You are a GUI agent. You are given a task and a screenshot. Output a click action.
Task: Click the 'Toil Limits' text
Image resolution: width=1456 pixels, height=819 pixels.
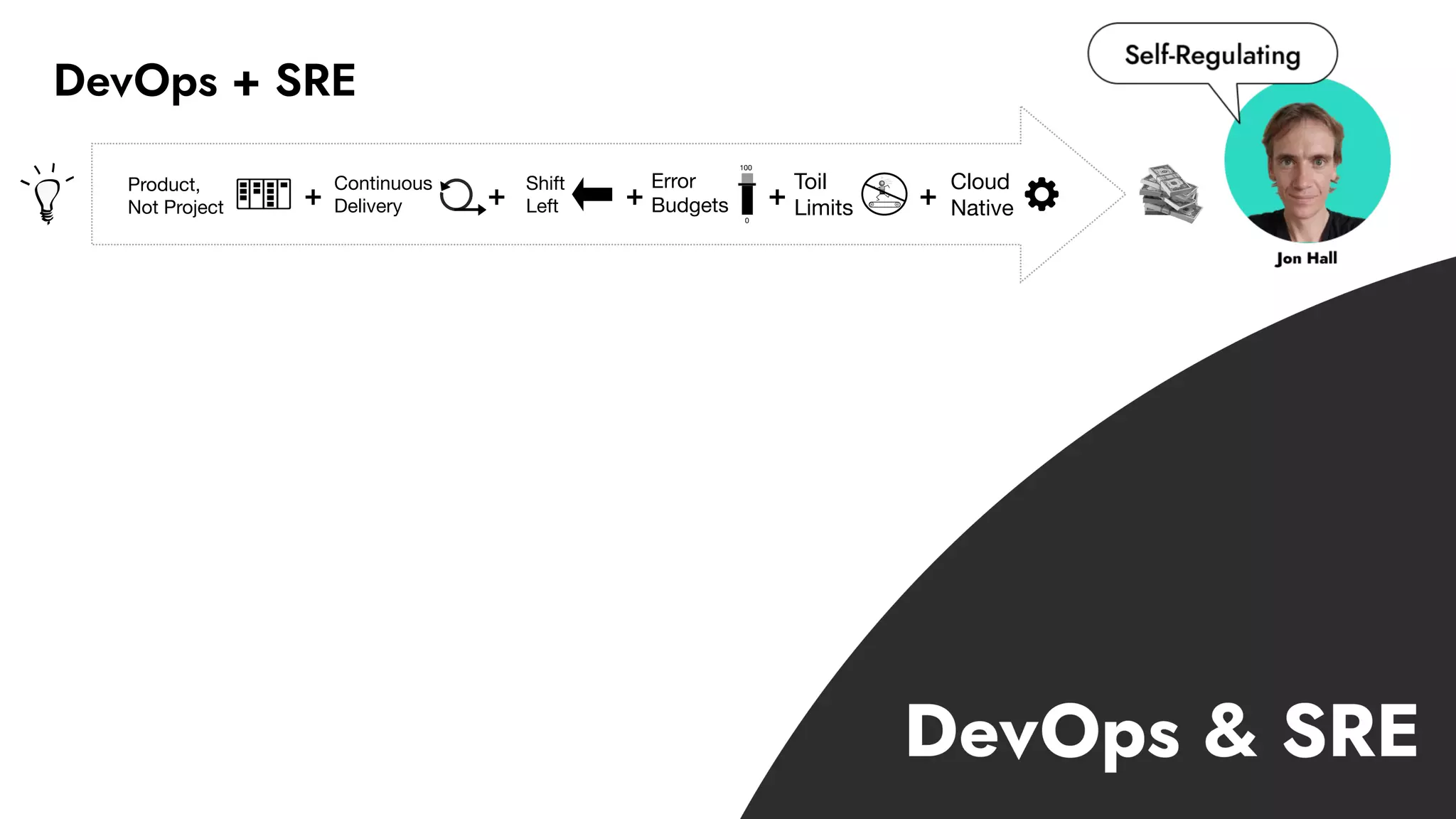click(x=823, y=194)
